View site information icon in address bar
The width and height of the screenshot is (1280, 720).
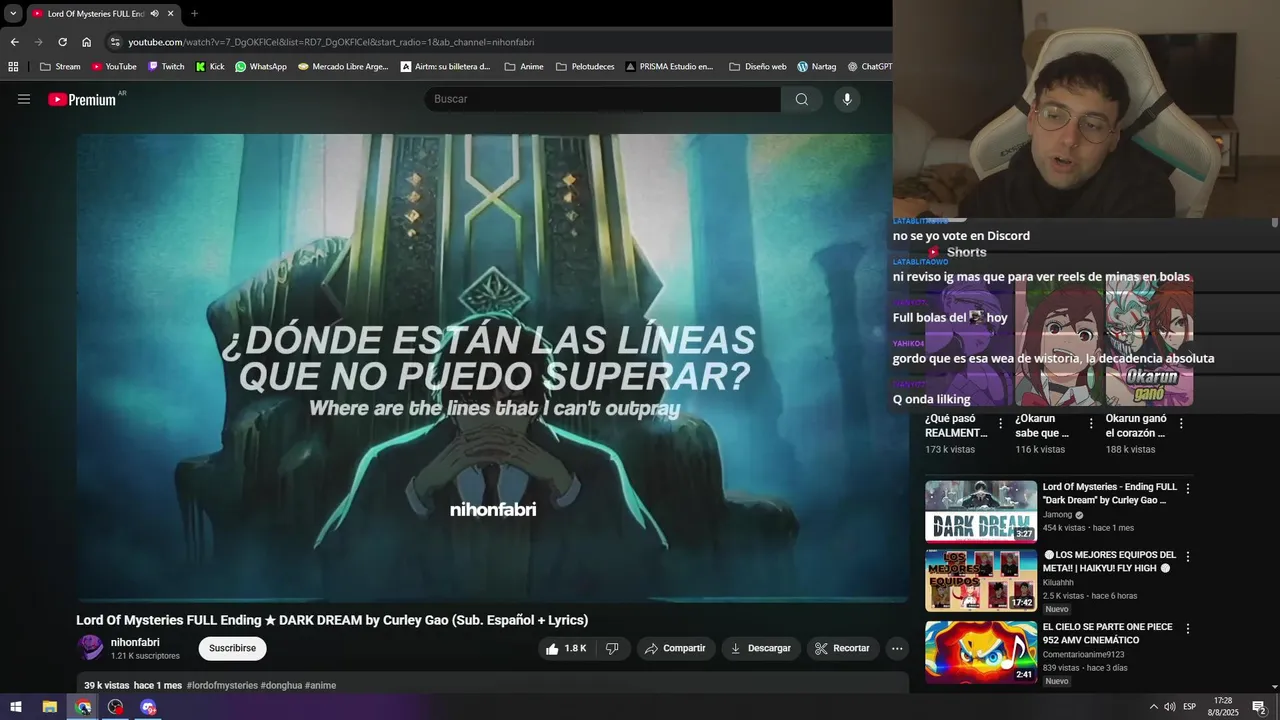click(115, 42)
